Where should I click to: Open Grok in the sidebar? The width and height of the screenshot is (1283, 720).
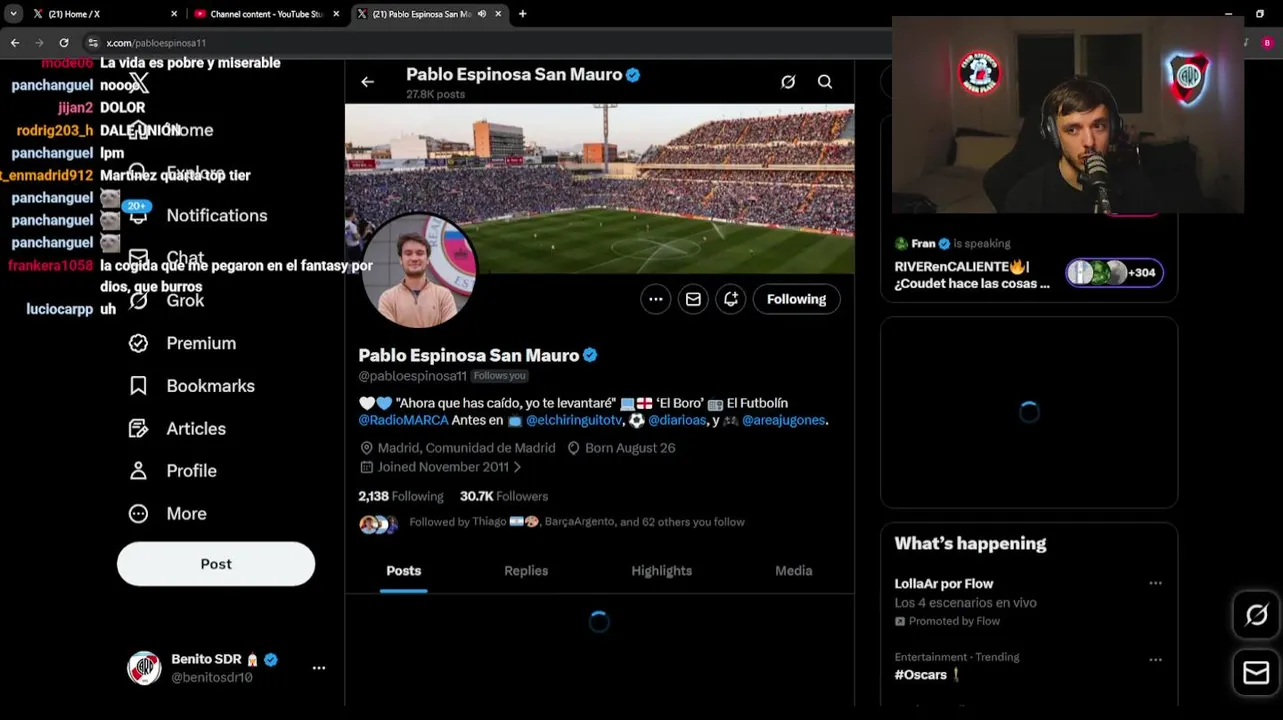tap(167, 300)
